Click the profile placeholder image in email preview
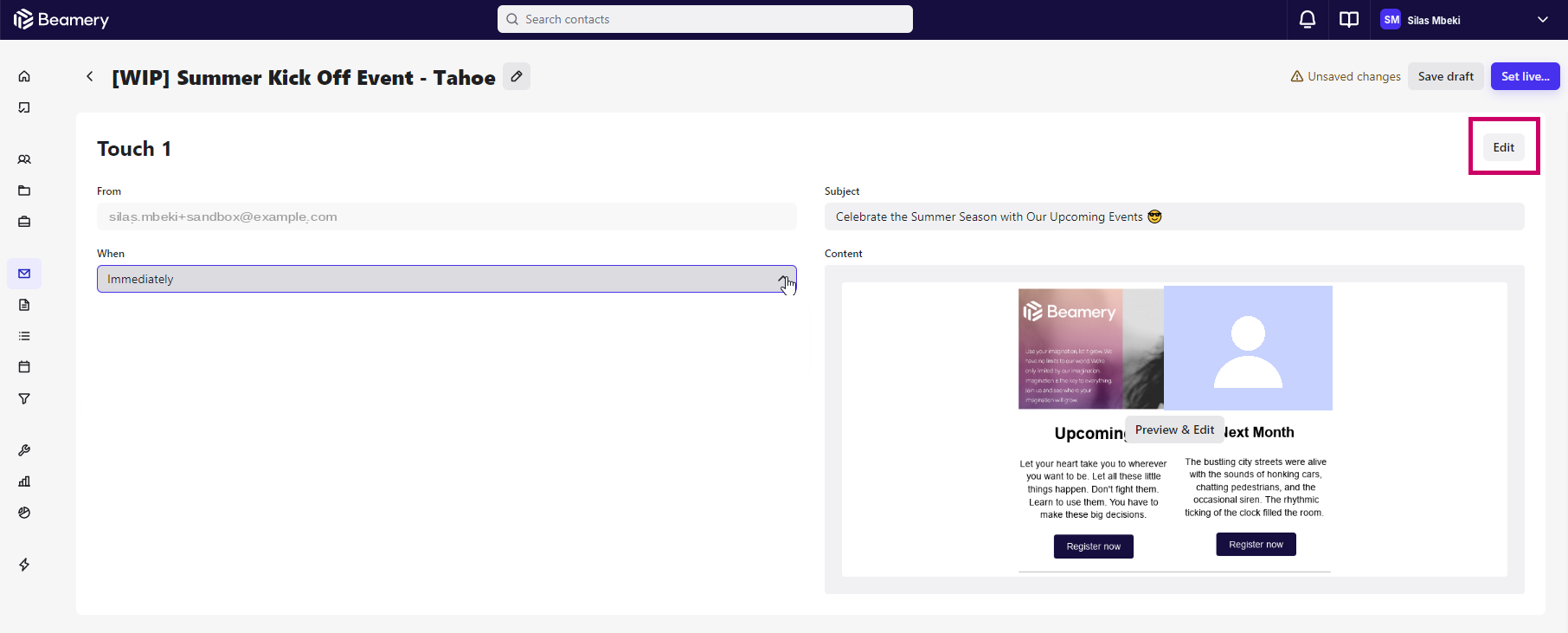Image resolution: width=1568 pixels, height=633 pixels. tap(1248, 348)
